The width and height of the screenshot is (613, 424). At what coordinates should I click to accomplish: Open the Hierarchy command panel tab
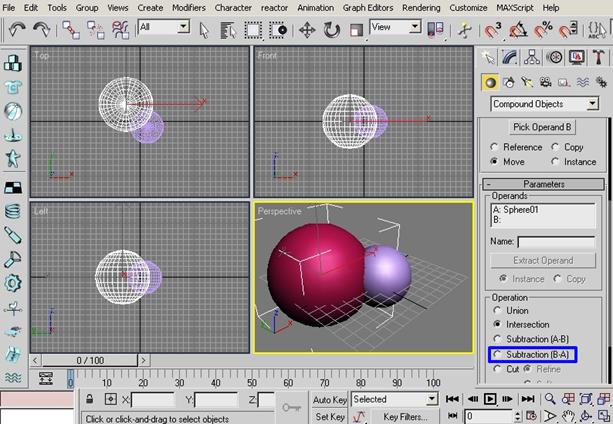point(532,58)
